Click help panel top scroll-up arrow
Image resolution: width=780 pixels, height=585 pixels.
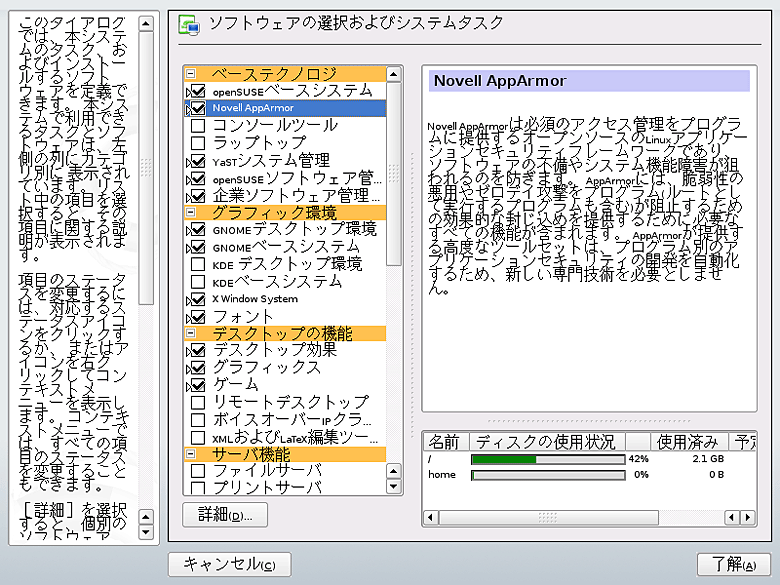[x=146, y=23]
